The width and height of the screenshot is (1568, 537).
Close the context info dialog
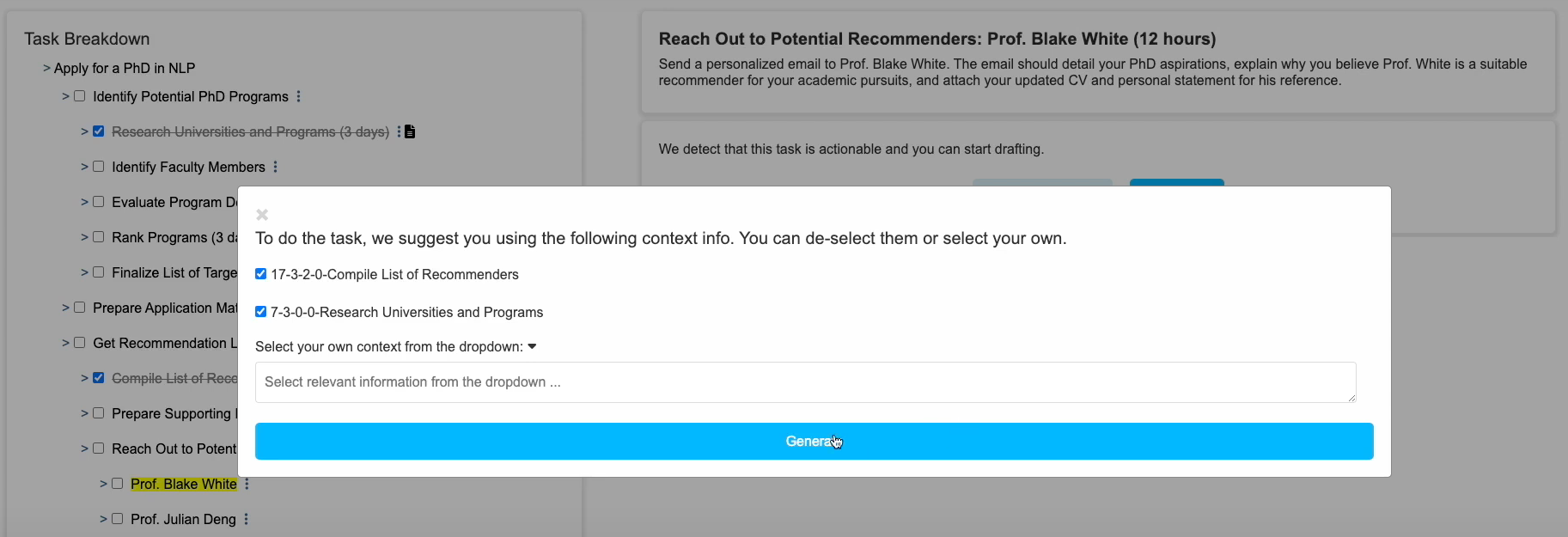262,215
